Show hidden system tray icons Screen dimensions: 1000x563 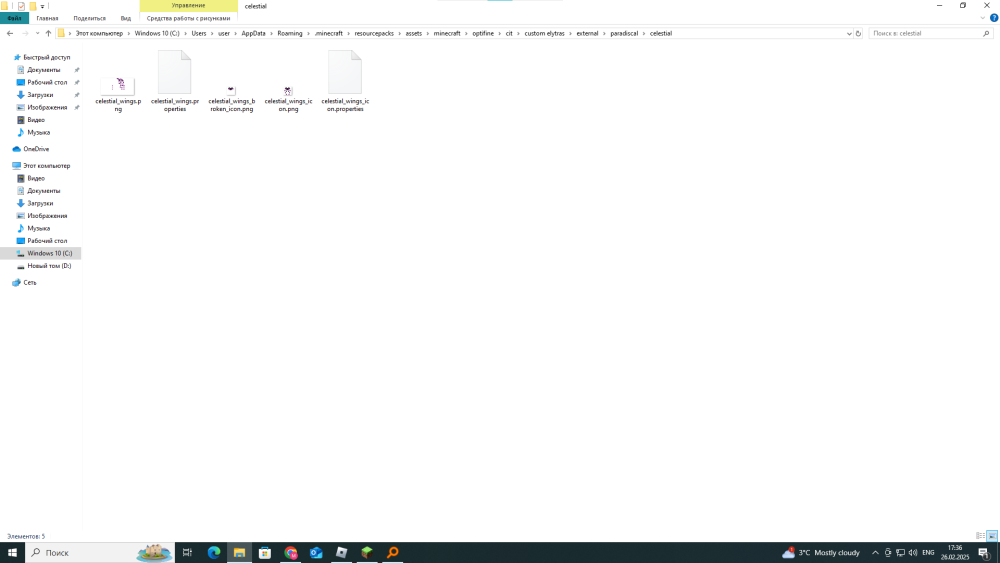pyautogui.click(x=875, y=553)
